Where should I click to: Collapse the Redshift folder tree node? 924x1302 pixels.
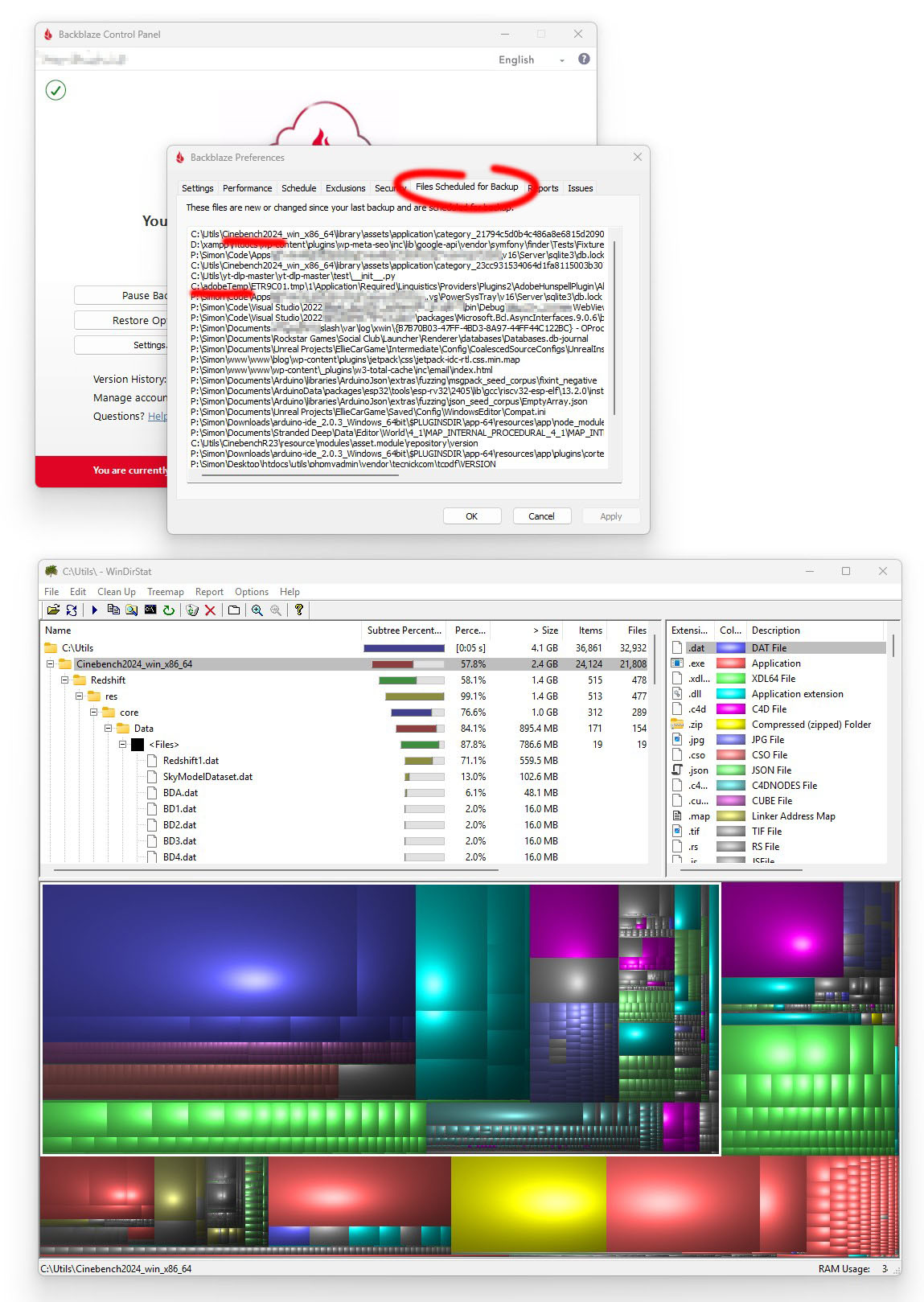(65, 680)
